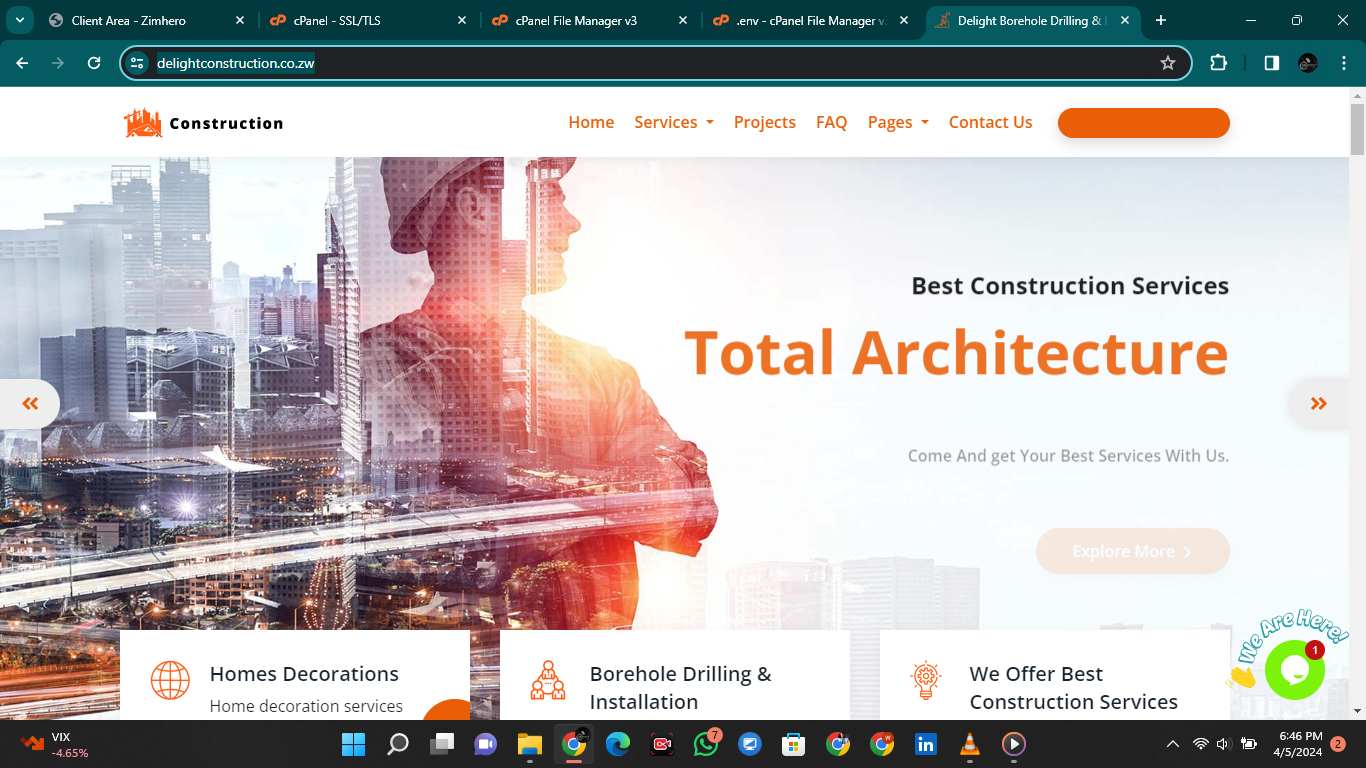Open the tab search dropdown arrow
Screen dimensions: 1366x768
click(x=18, y=20)
